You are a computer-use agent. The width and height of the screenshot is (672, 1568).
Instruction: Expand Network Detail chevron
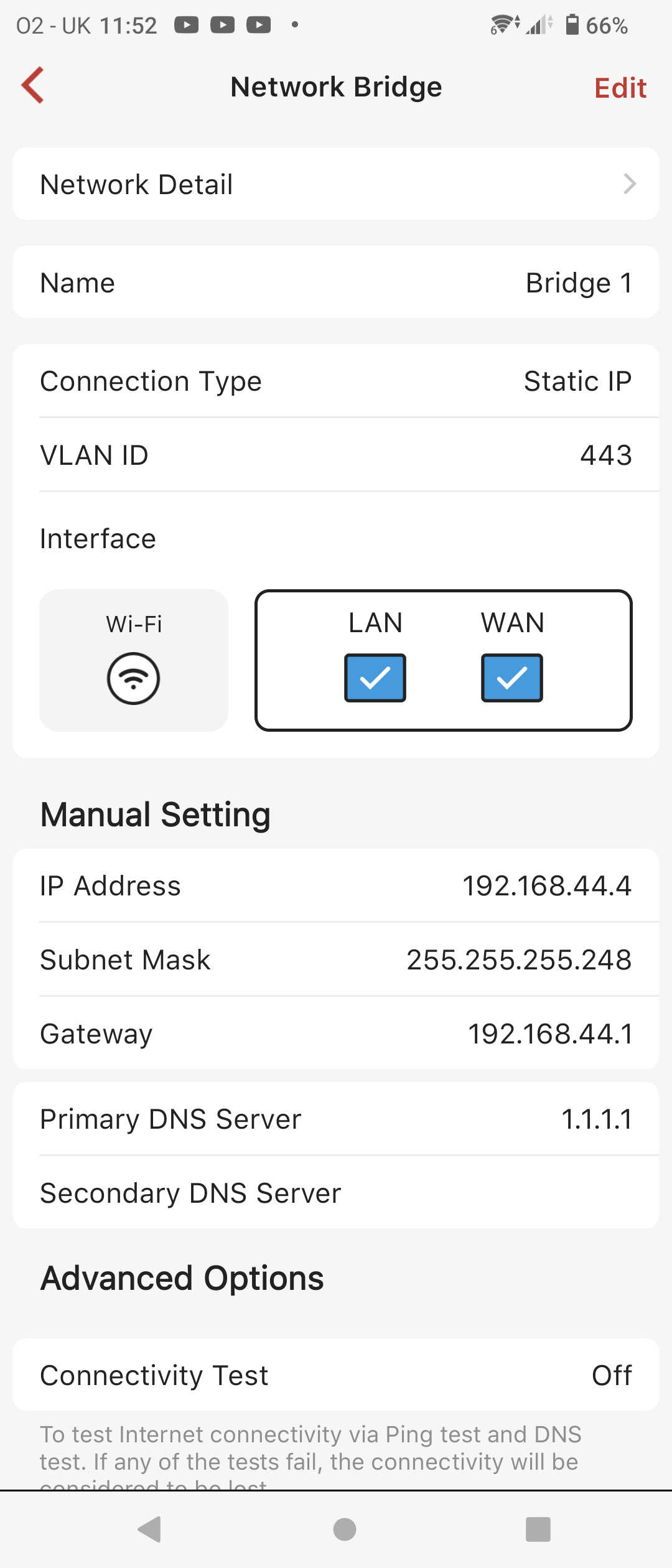pos(629,184)
